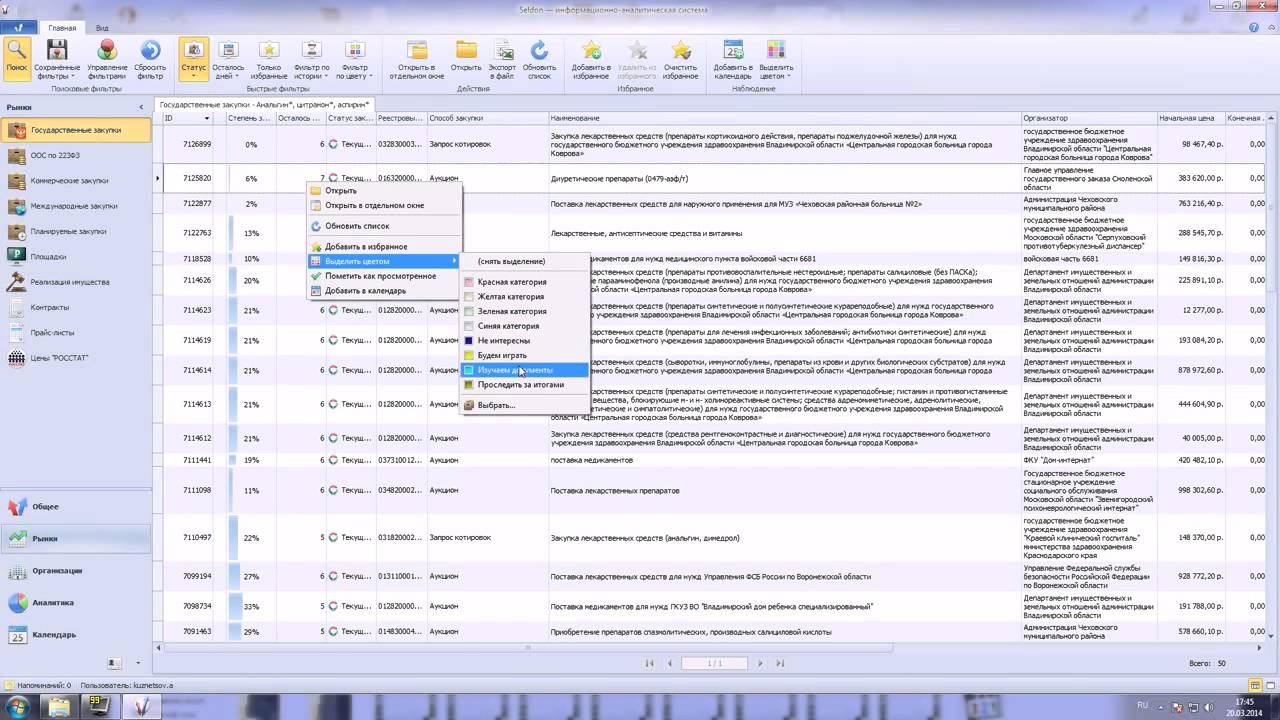This screenshot has height=720, width=1280.
Task: Pick the Красная категория color
Action: point(524,282)
